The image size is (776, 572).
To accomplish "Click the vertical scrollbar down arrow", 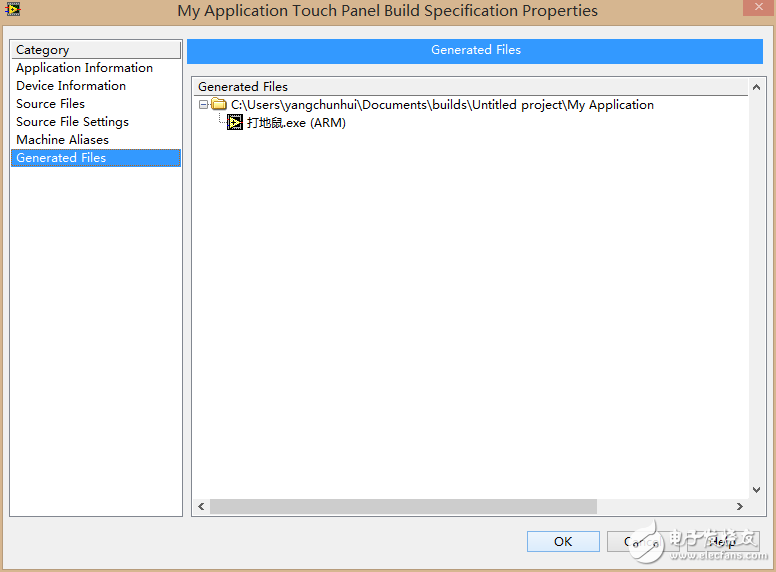I will (756, 489).
